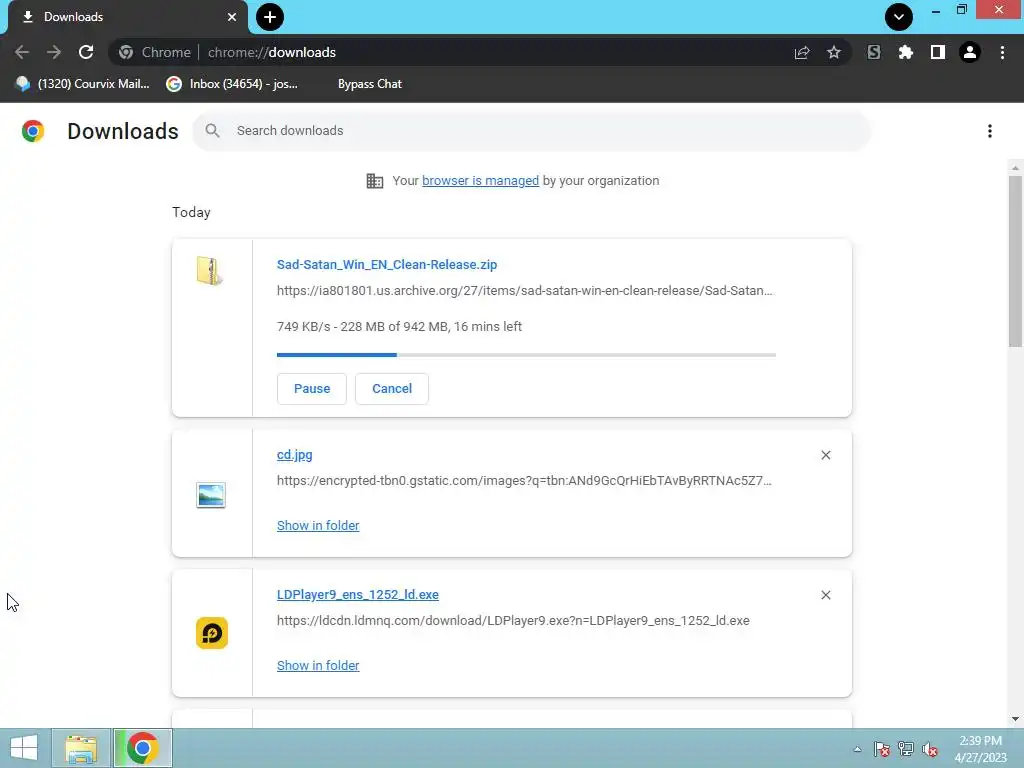Click the Chrome taskbar icon

point(142,748)
